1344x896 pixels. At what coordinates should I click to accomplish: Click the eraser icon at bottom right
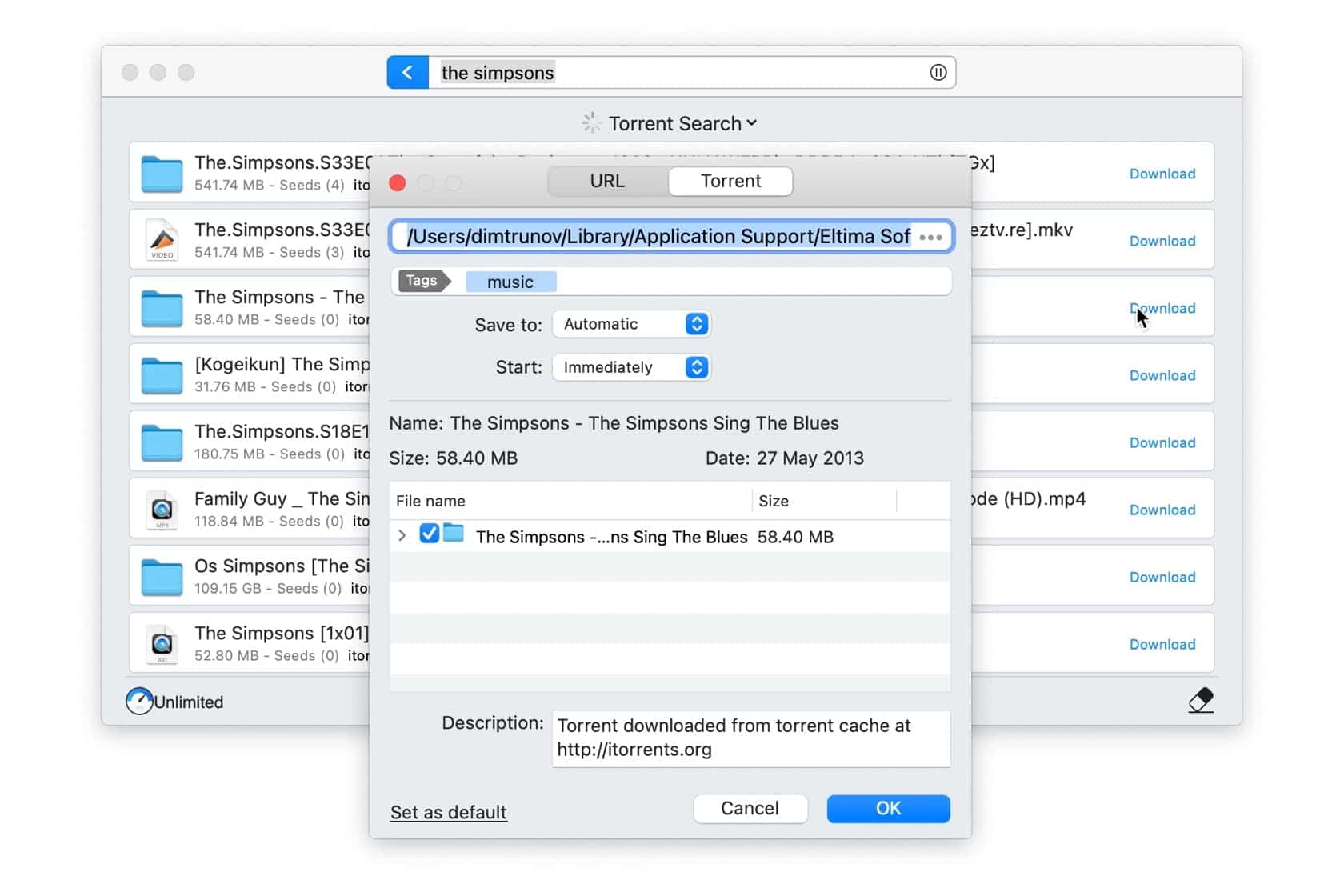[1201, 701]
